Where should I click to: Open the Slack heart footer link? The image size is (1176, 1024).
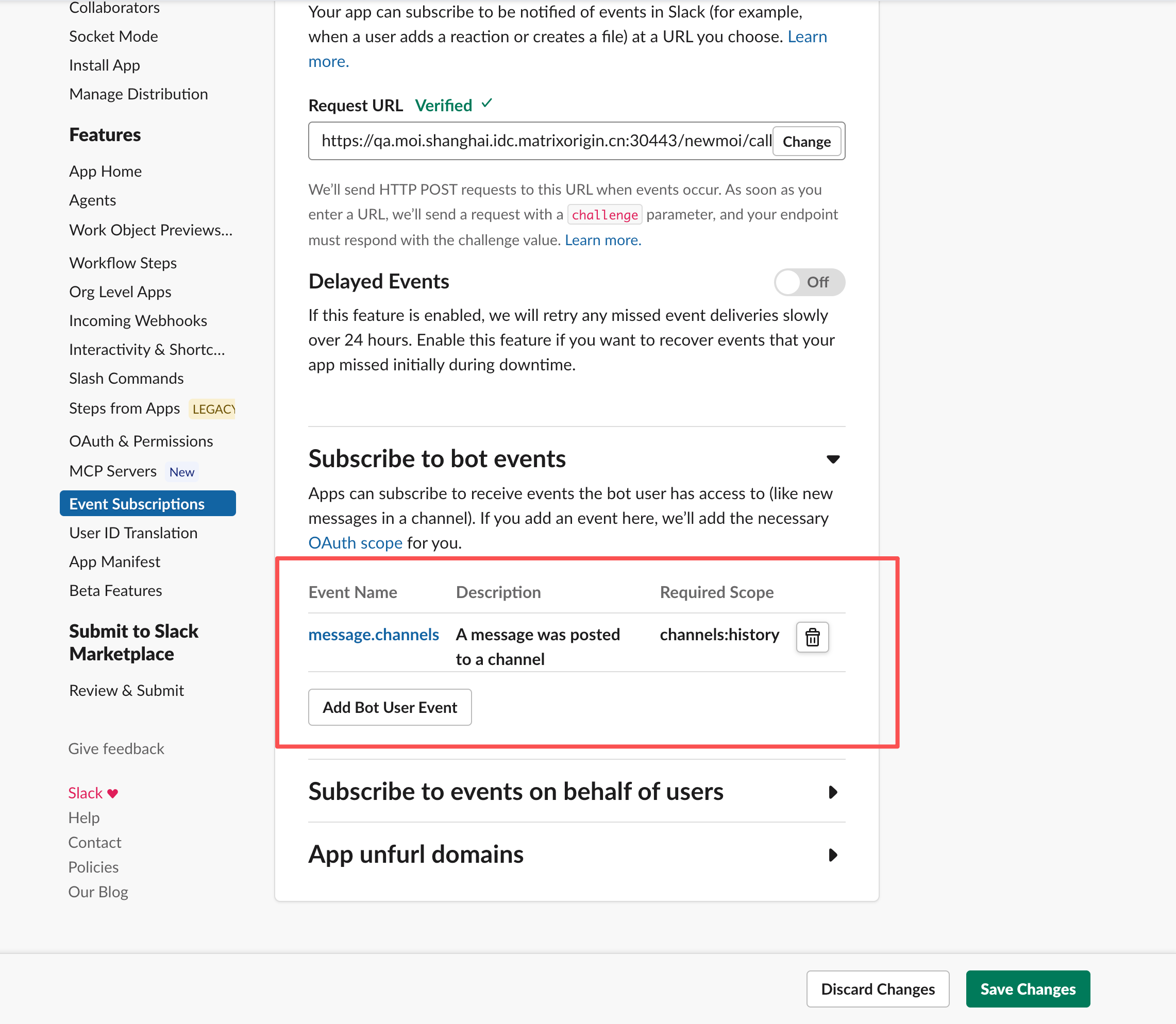[93, 793]
